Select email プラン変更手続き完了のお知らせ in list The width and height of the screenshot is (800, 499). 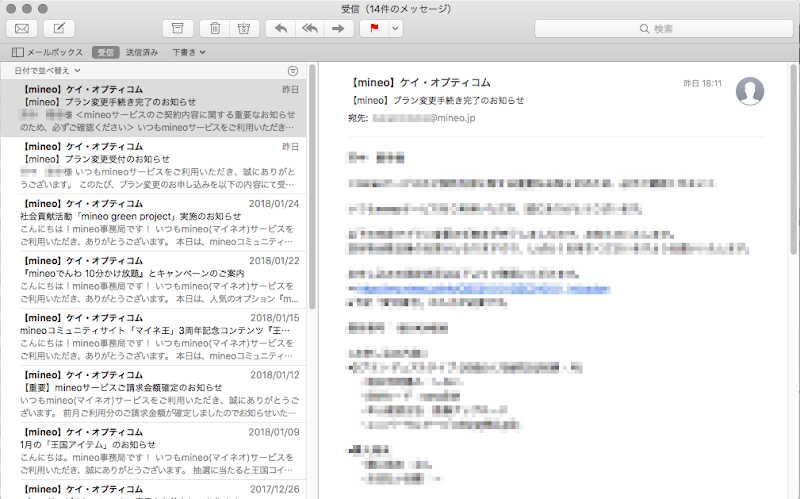153,108
